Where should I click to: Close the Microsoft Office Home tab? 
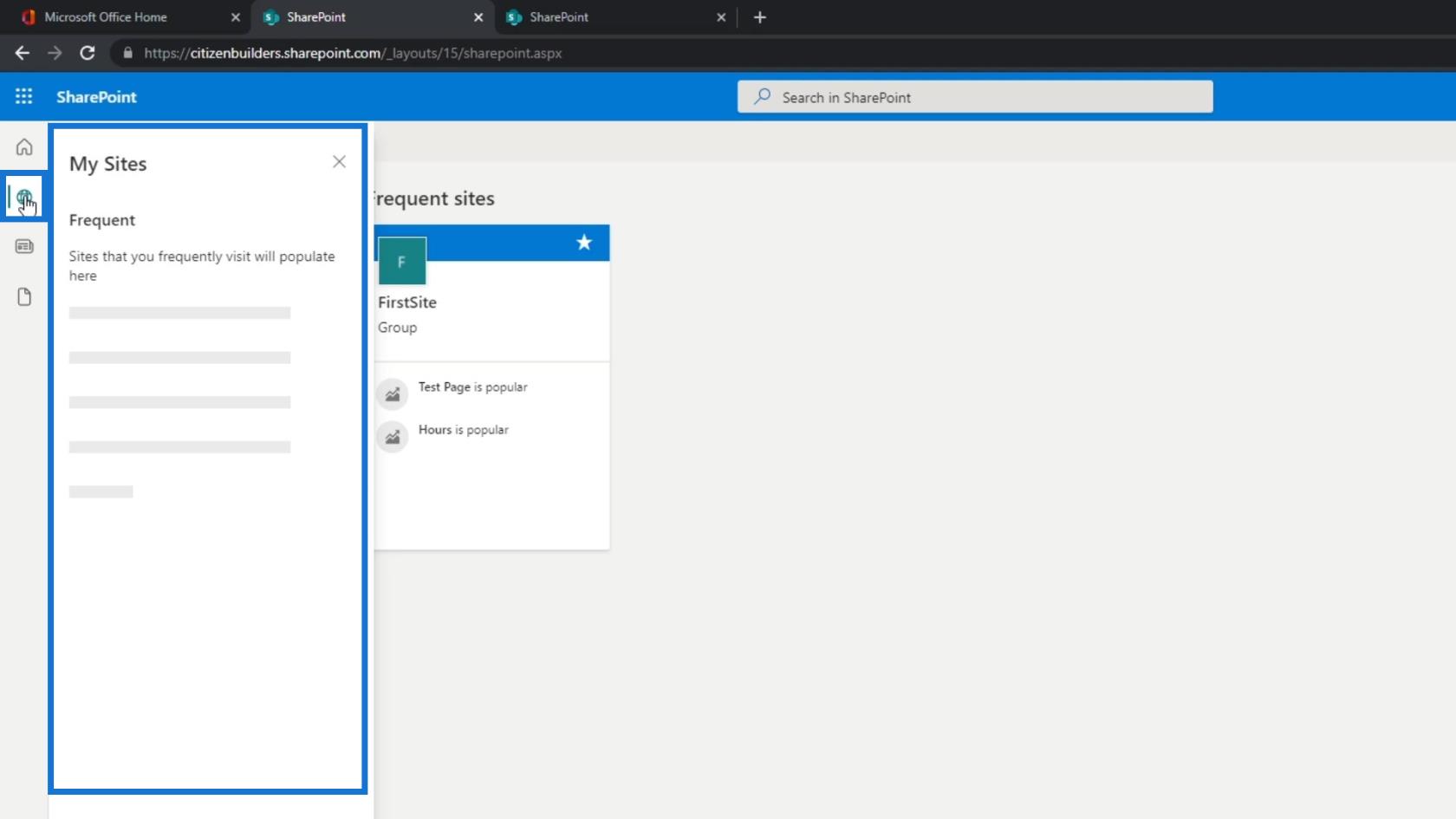(x=236, y=17)
